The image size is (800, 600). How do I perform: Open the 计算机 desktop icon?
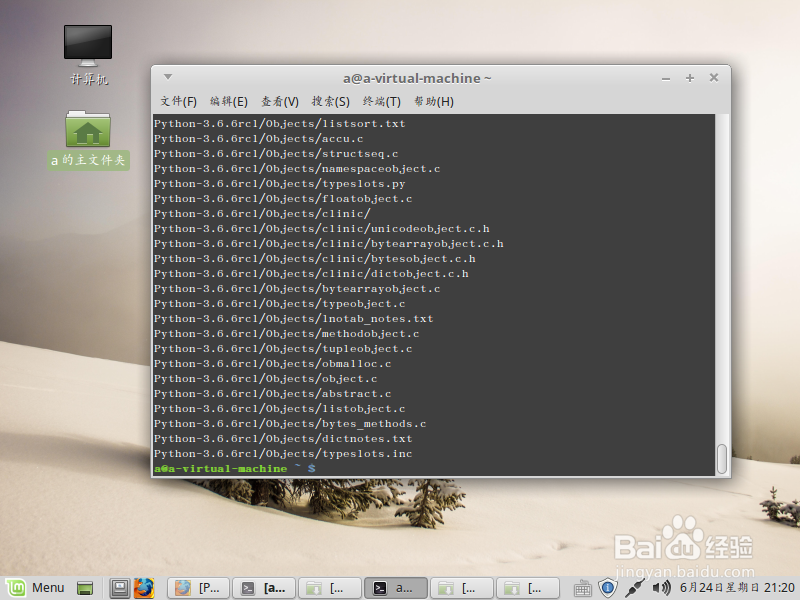click(x=86, y=45)
